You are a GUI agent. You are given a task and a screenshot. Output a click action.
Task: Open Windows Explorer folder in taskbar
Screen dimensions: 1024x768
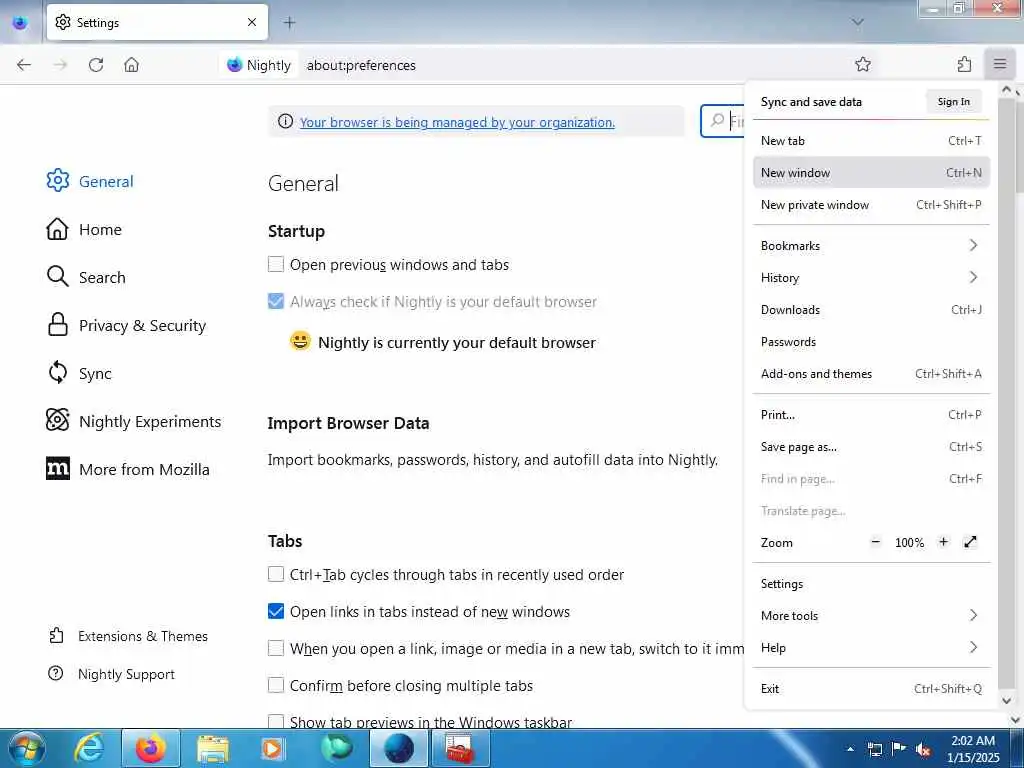[213, 748]
